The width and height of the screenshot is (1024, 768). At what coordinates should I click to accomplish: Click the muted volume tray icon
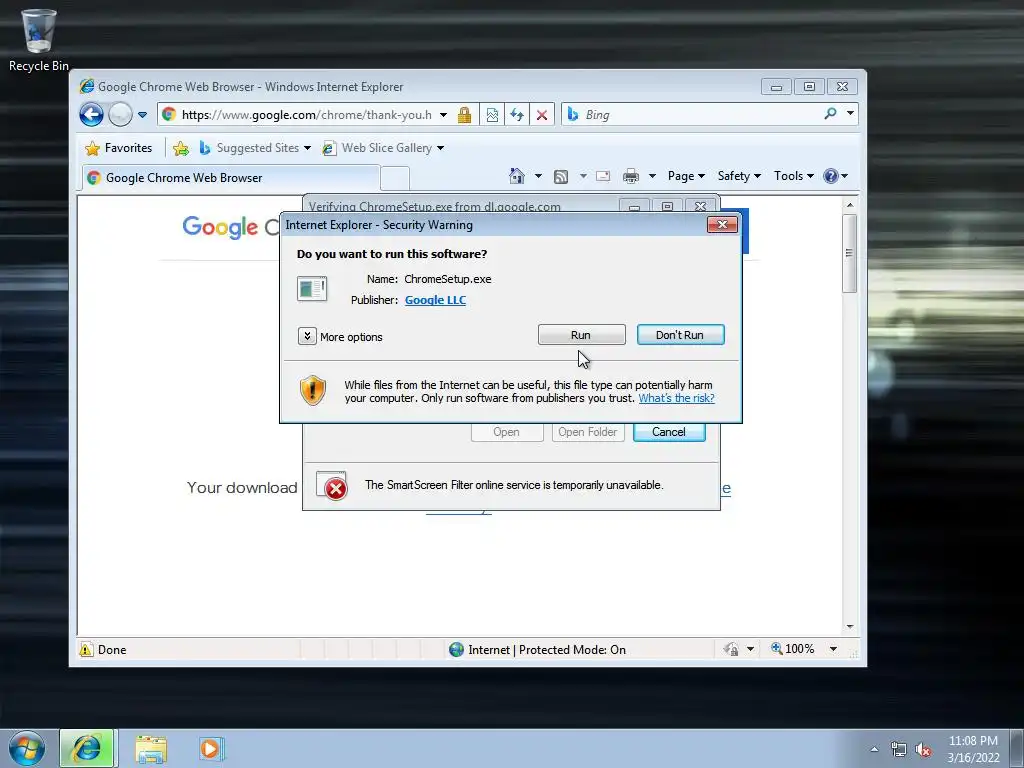pyautogui.click(x=922, y=750)
